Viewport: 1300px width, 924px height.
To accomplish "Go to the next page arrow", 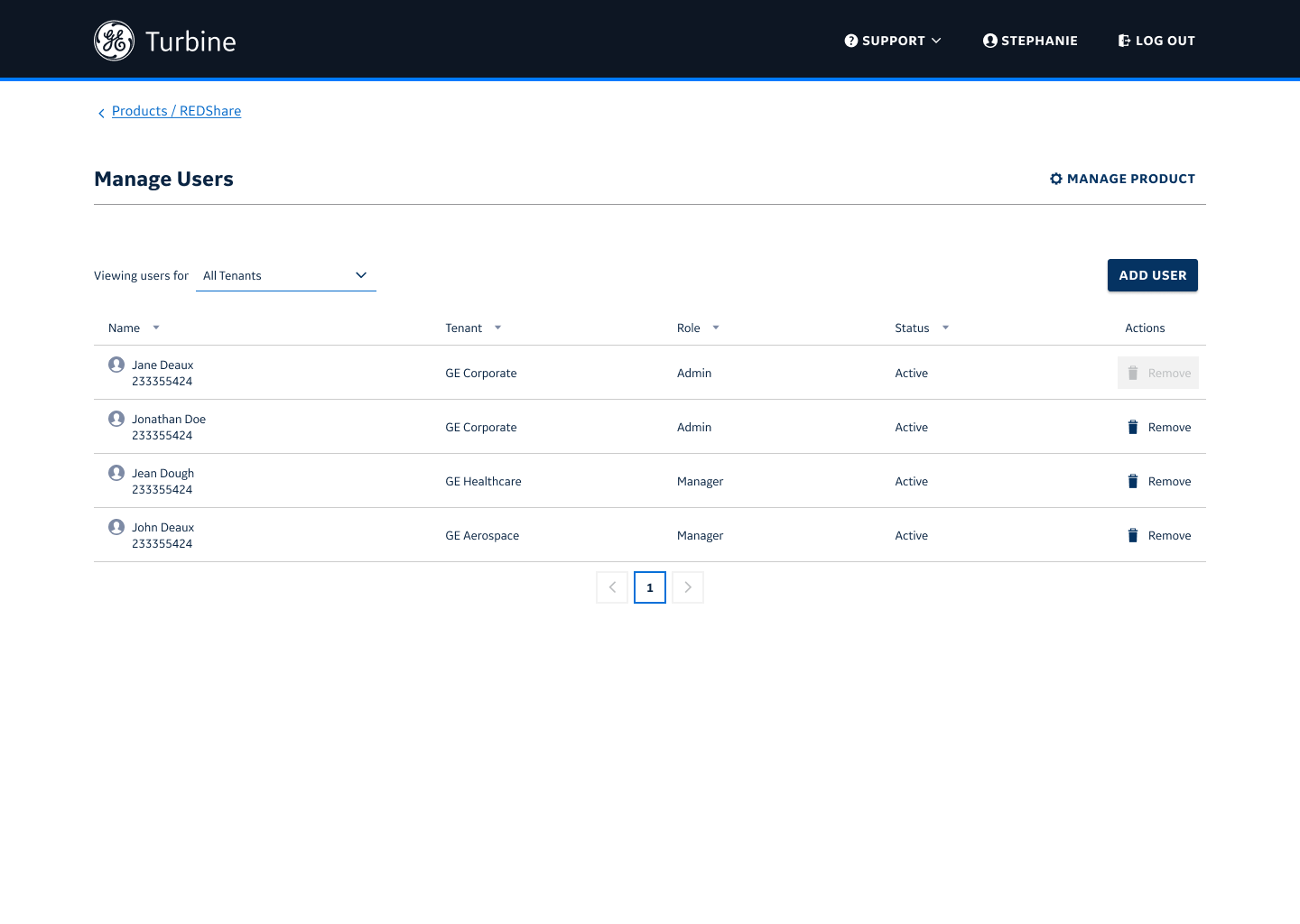I will coord(688,587).
